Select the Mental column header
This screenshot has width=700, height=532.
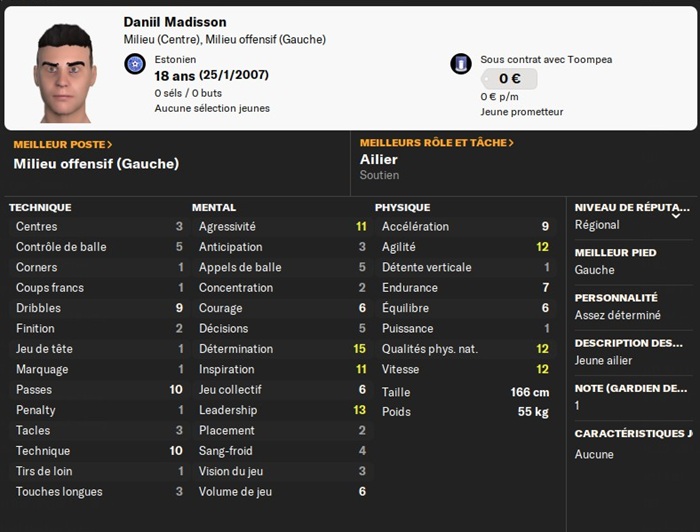pyautogui.click(x=214, y=208)
